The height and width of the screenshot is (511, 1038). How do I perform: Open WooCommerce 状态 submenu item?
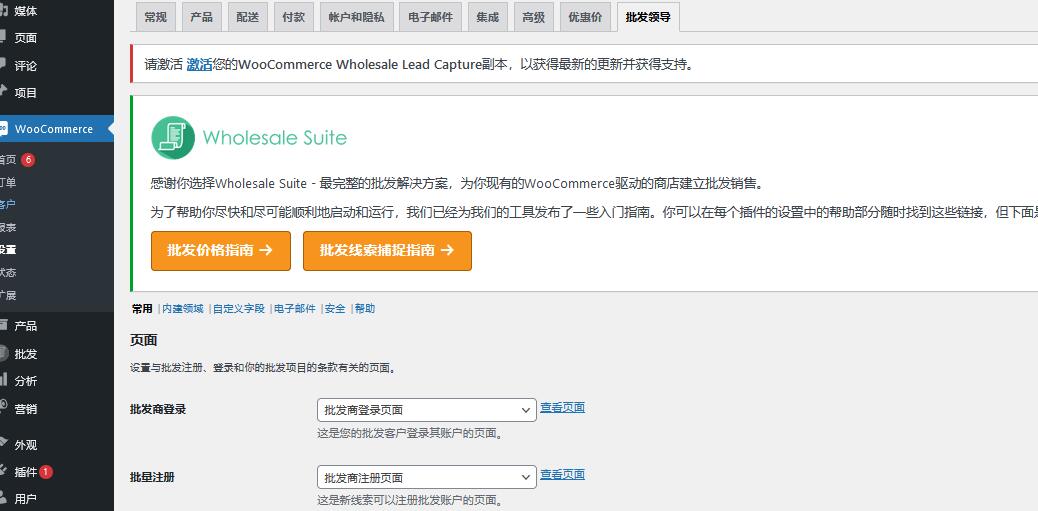coord(8,272)
